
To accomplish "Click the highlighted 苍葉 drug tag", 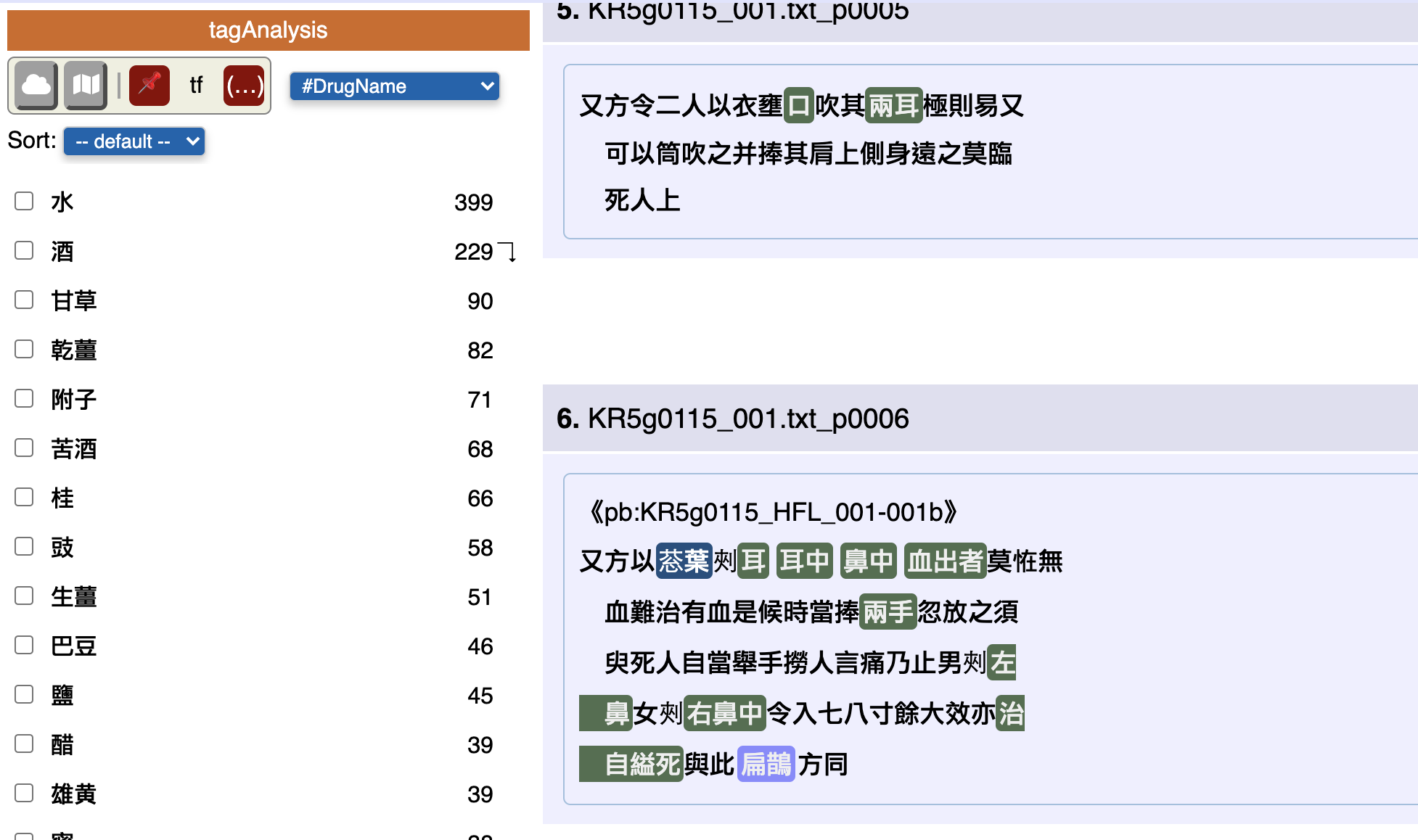I will click(x=684, y=561).
